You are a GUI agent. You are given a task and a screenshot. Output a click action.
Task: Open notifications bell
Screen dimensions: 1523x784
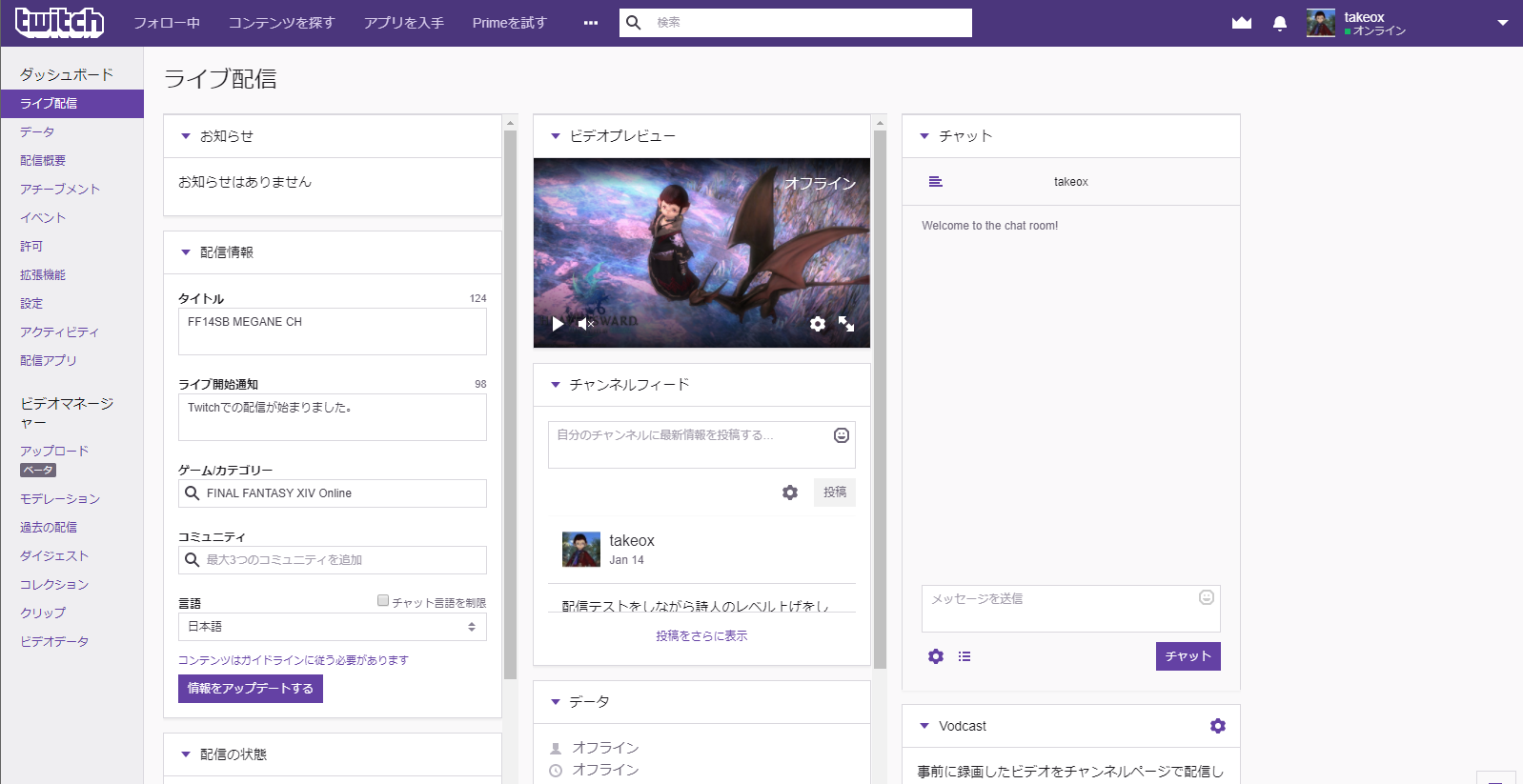tap(1280, 23)
